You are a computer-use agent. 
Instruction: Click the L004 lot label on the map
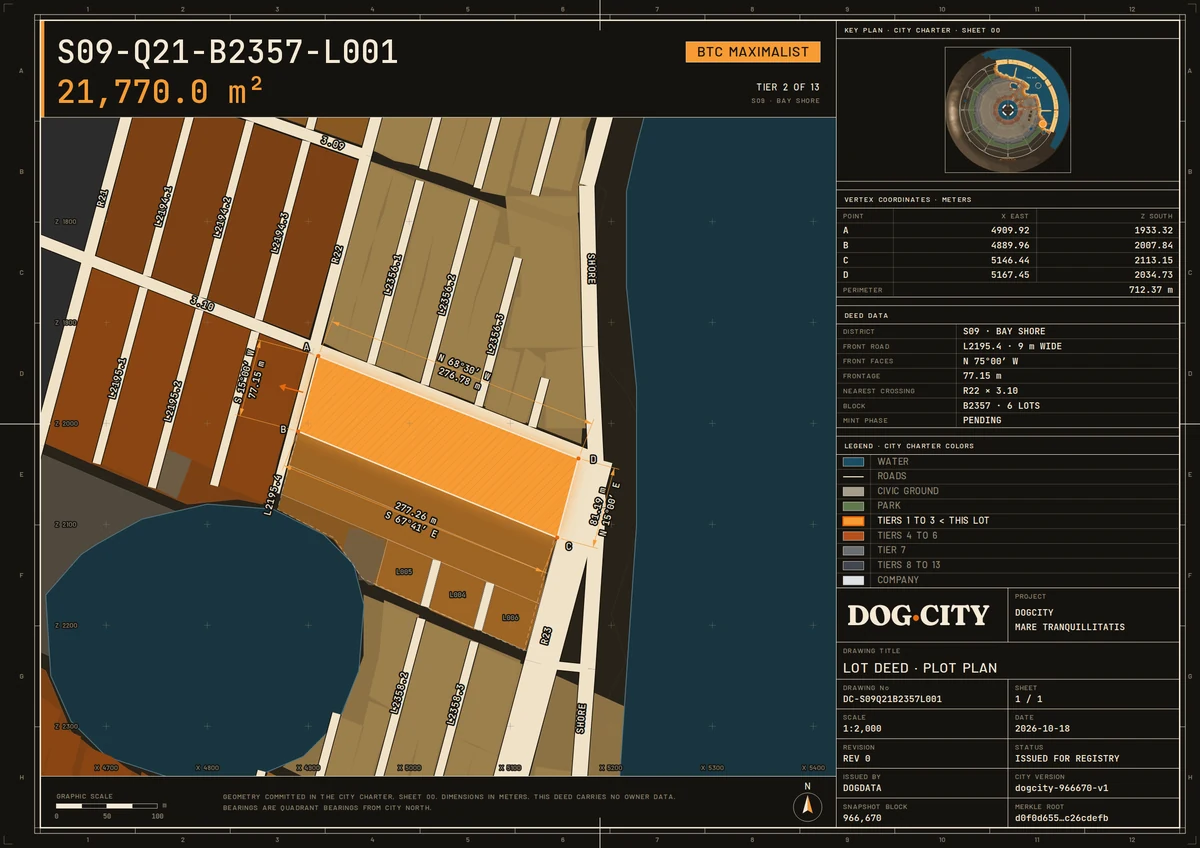tap(457, 594)
